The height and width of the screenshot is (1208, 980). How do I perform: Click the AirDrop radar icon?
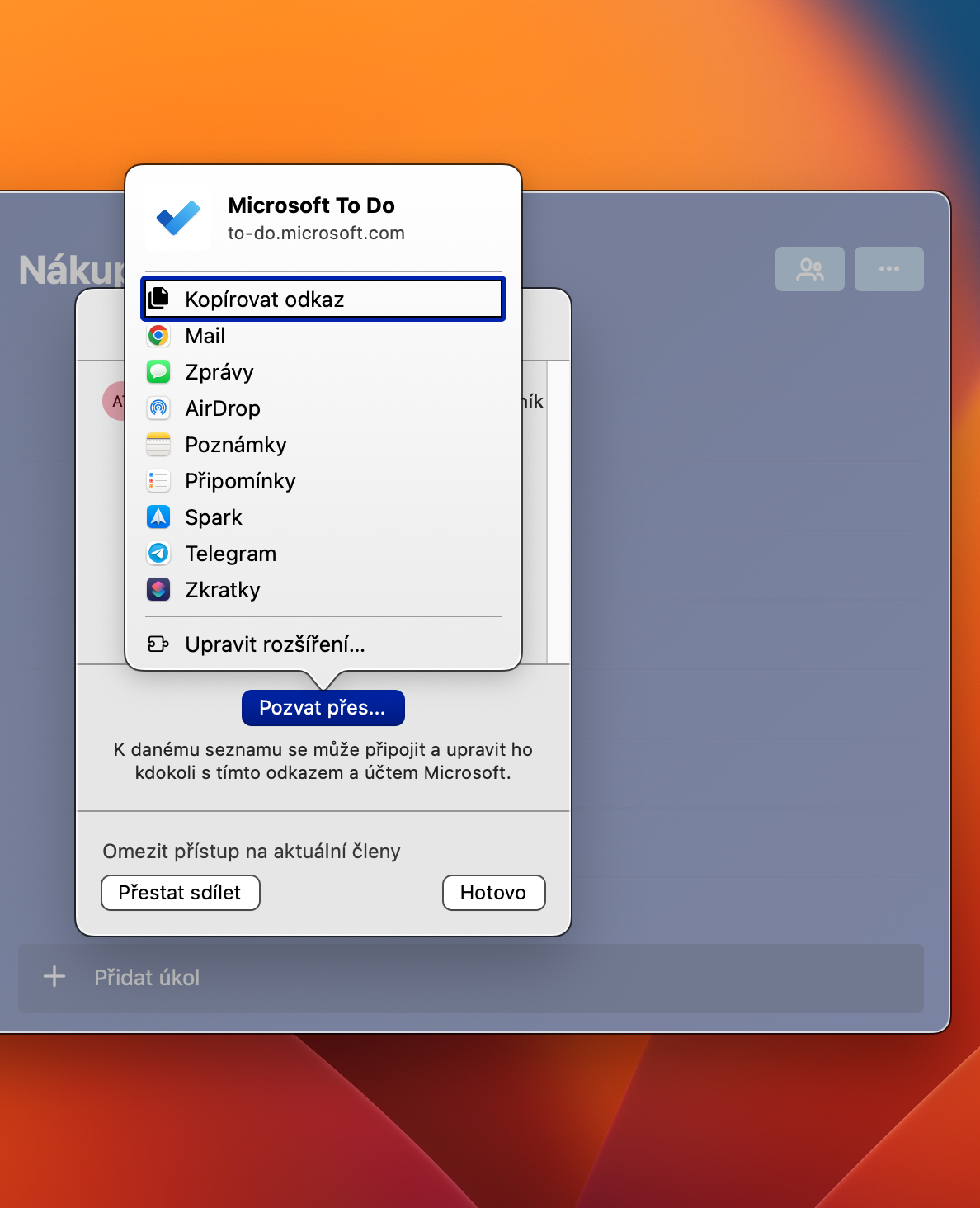coord(158,408)
